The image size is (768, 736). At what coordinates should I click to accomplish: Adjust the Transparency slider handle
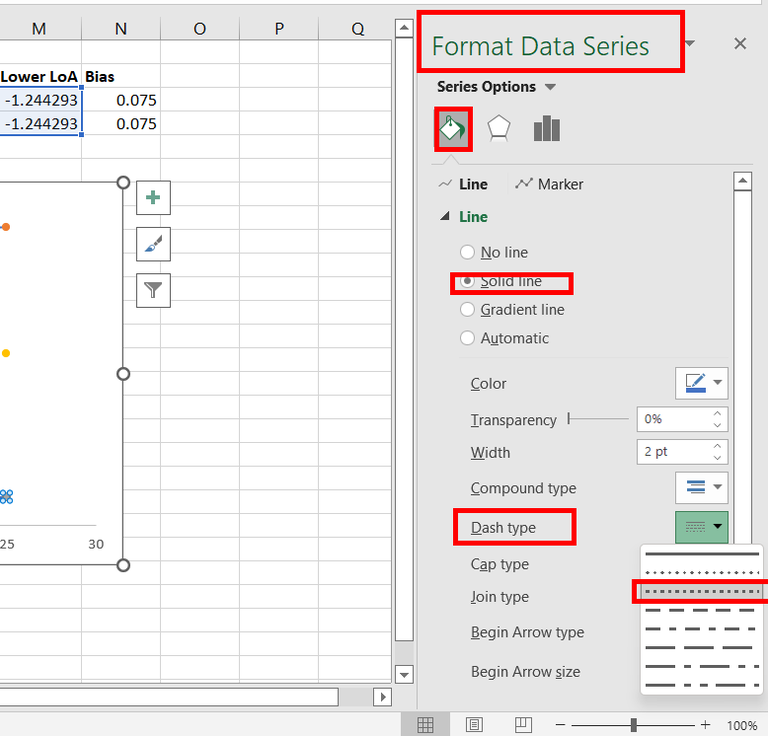(569, 419)
